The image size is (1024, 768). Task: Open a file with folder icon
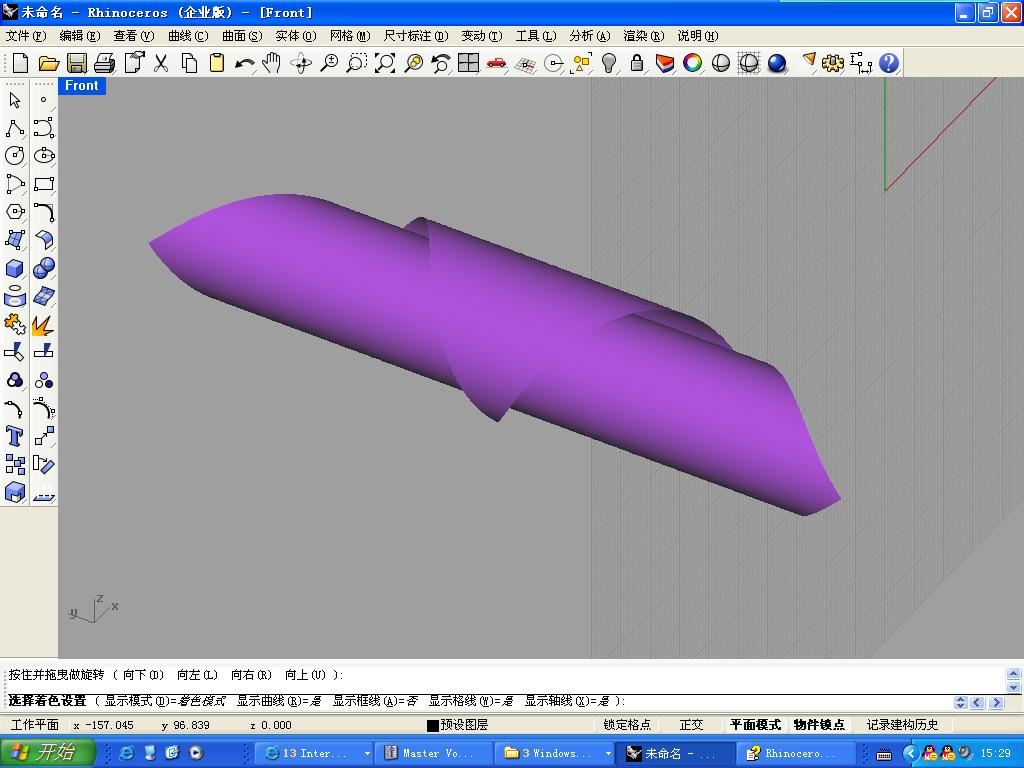pyautogui.click(x=48, y=63)
